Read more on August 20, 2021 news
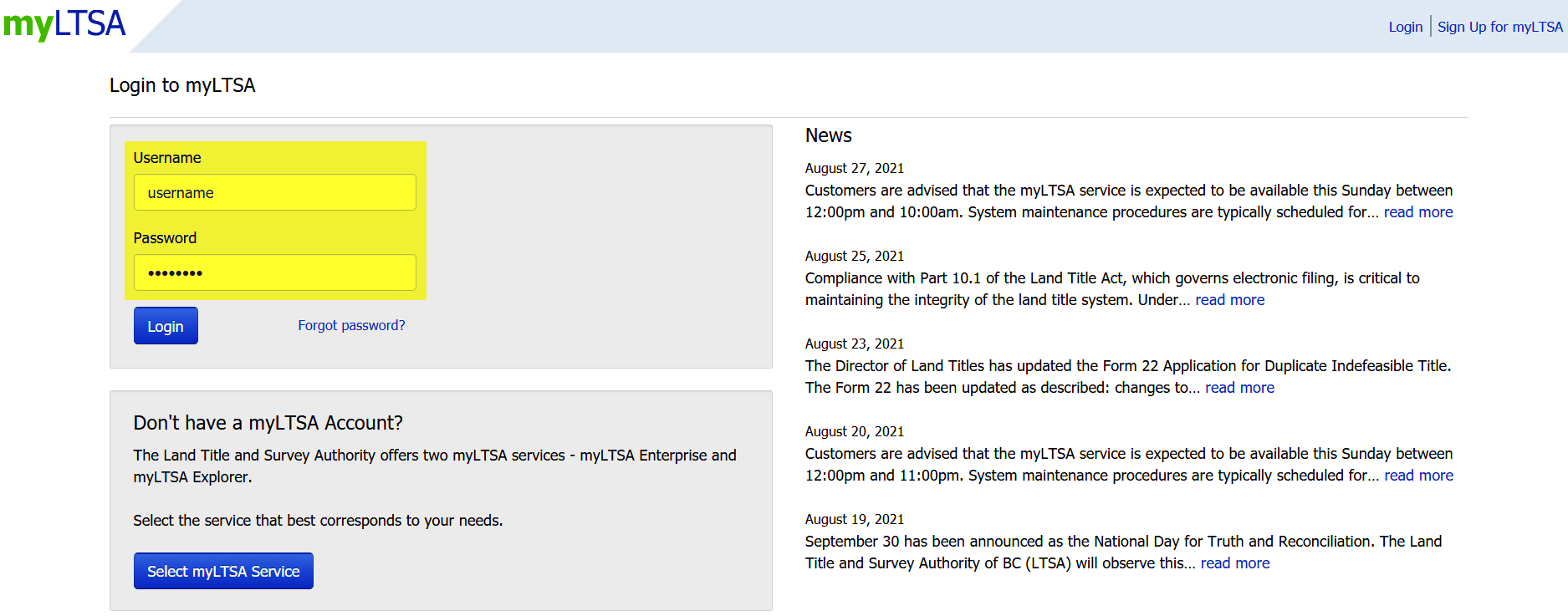 tap(1419, 476)
